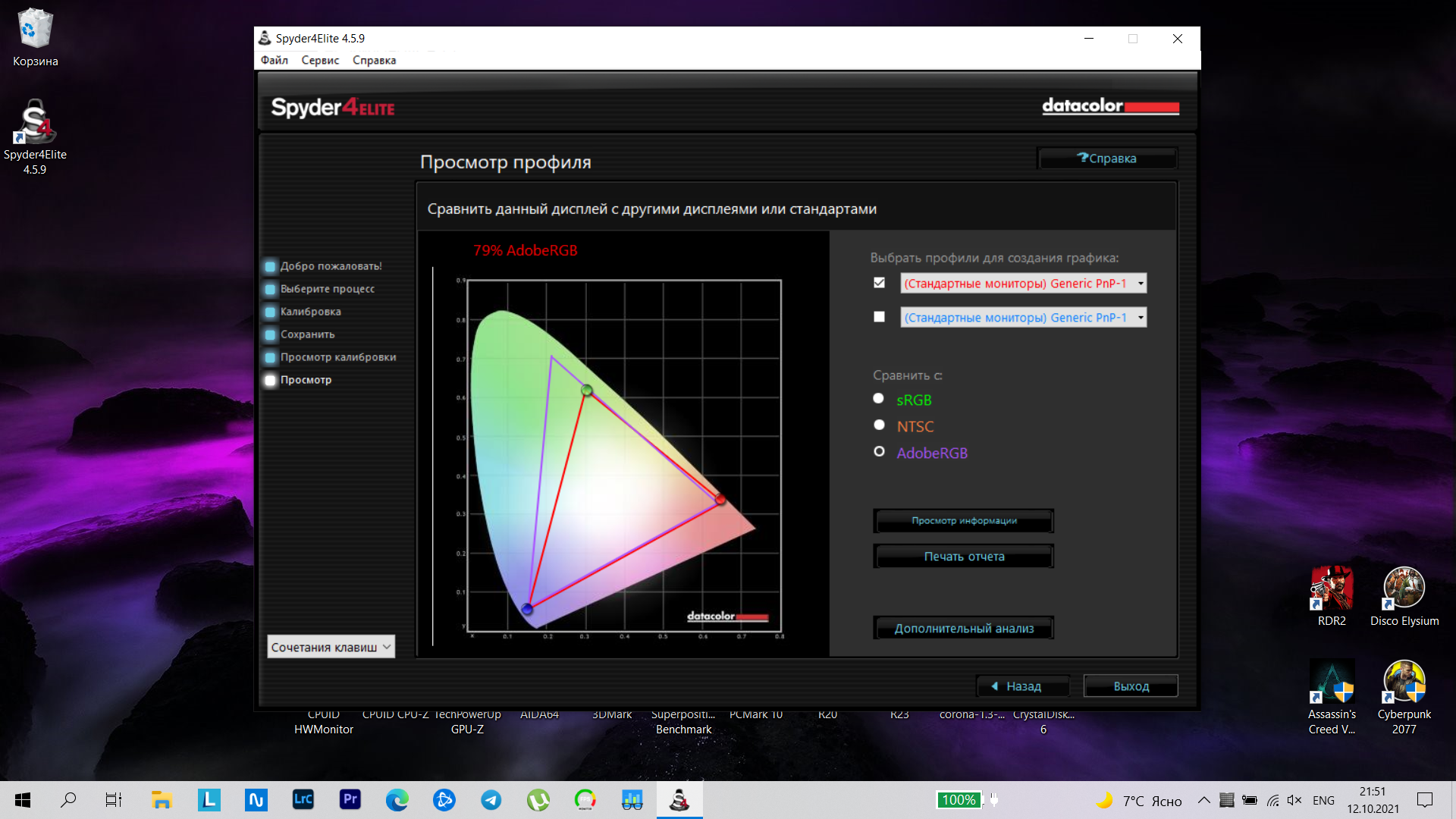Click the Выход exit button
This screenshot has width=1456, height=819.
tap(1131, 686)
